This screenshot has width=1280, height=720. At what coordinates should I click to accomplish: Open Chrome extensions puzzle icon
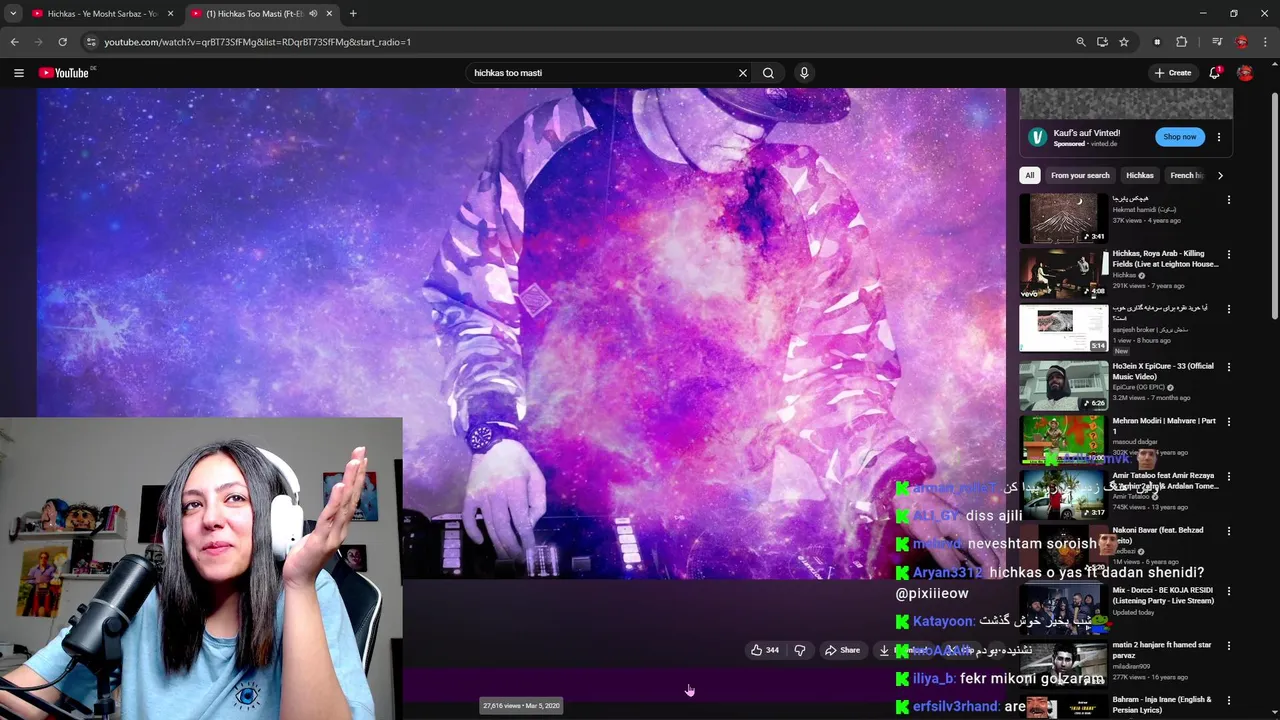(x=1181, y=42)
